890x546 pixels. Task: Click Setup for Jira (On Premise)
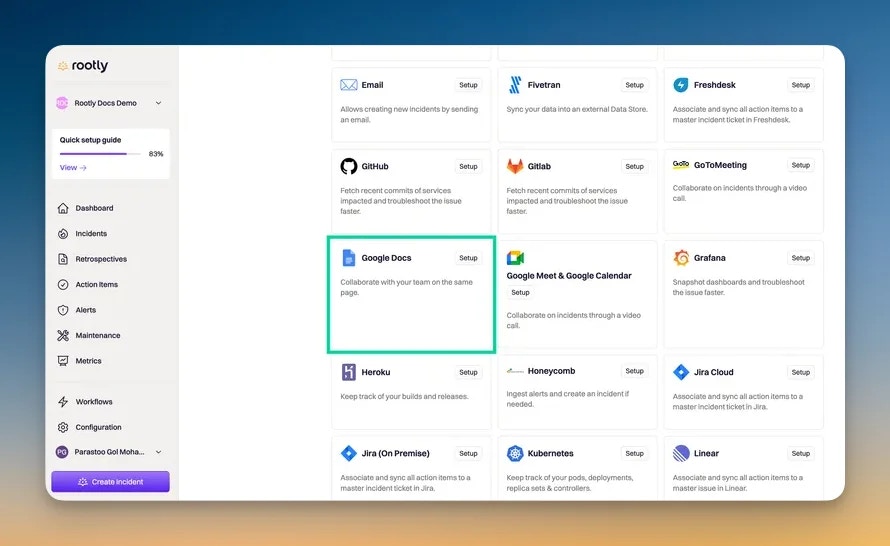click(468, 453)
